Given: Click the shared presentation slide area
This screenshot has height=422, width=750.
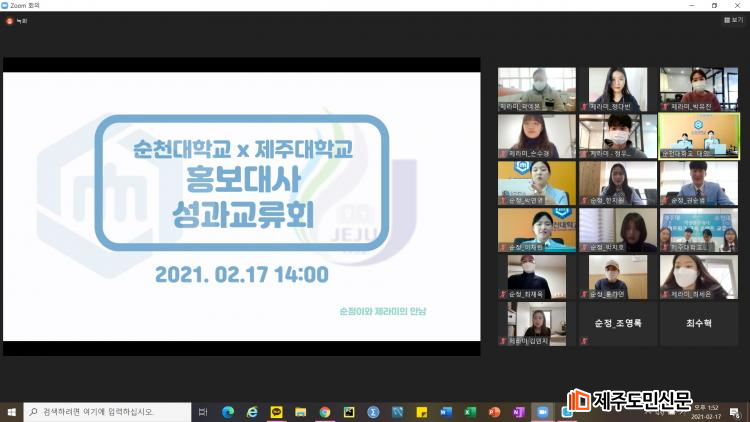Looking at the screenshot, I should tap(241, 206).
